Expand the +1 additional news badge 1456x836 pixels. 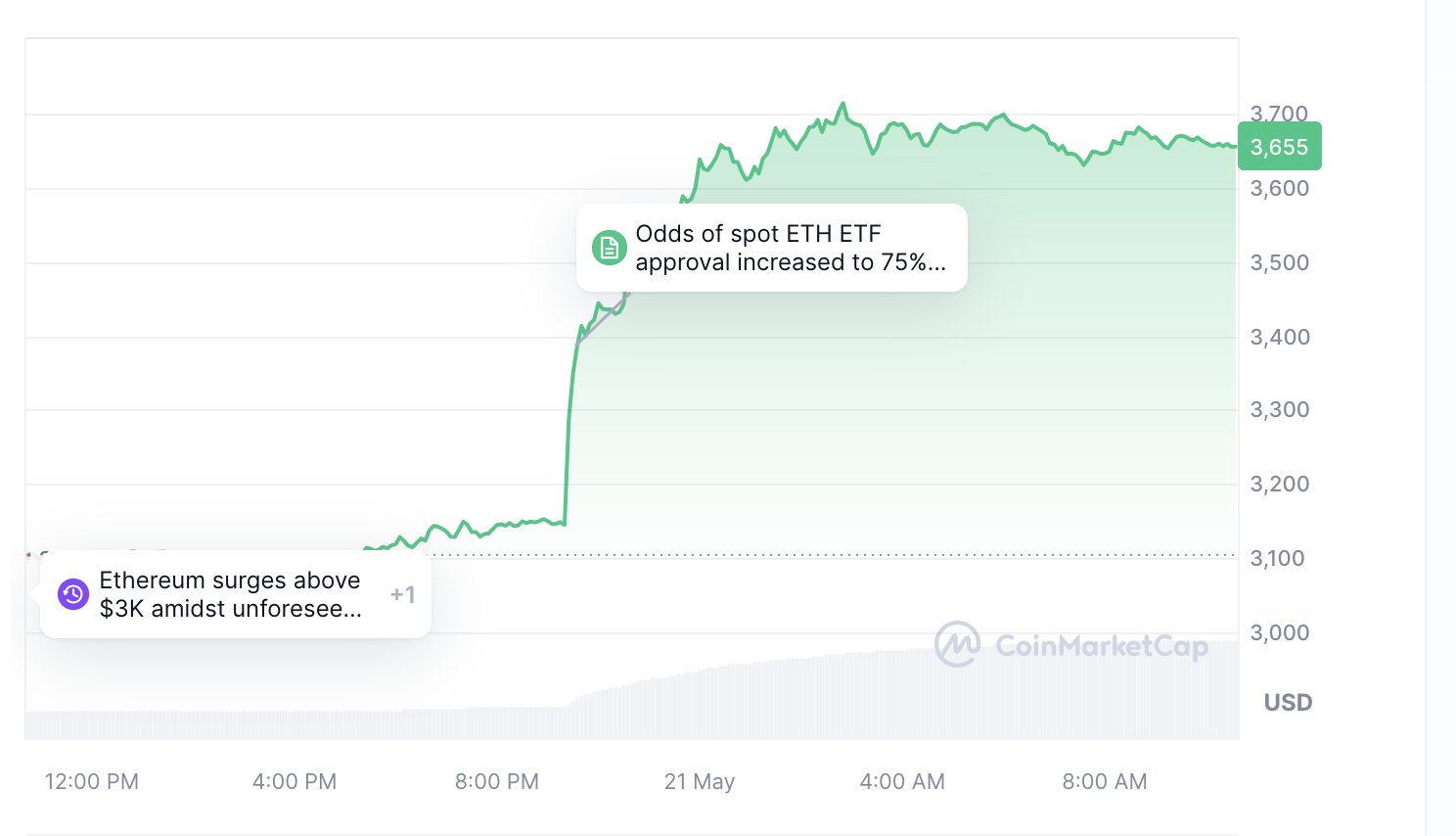[x=402, y=594]
